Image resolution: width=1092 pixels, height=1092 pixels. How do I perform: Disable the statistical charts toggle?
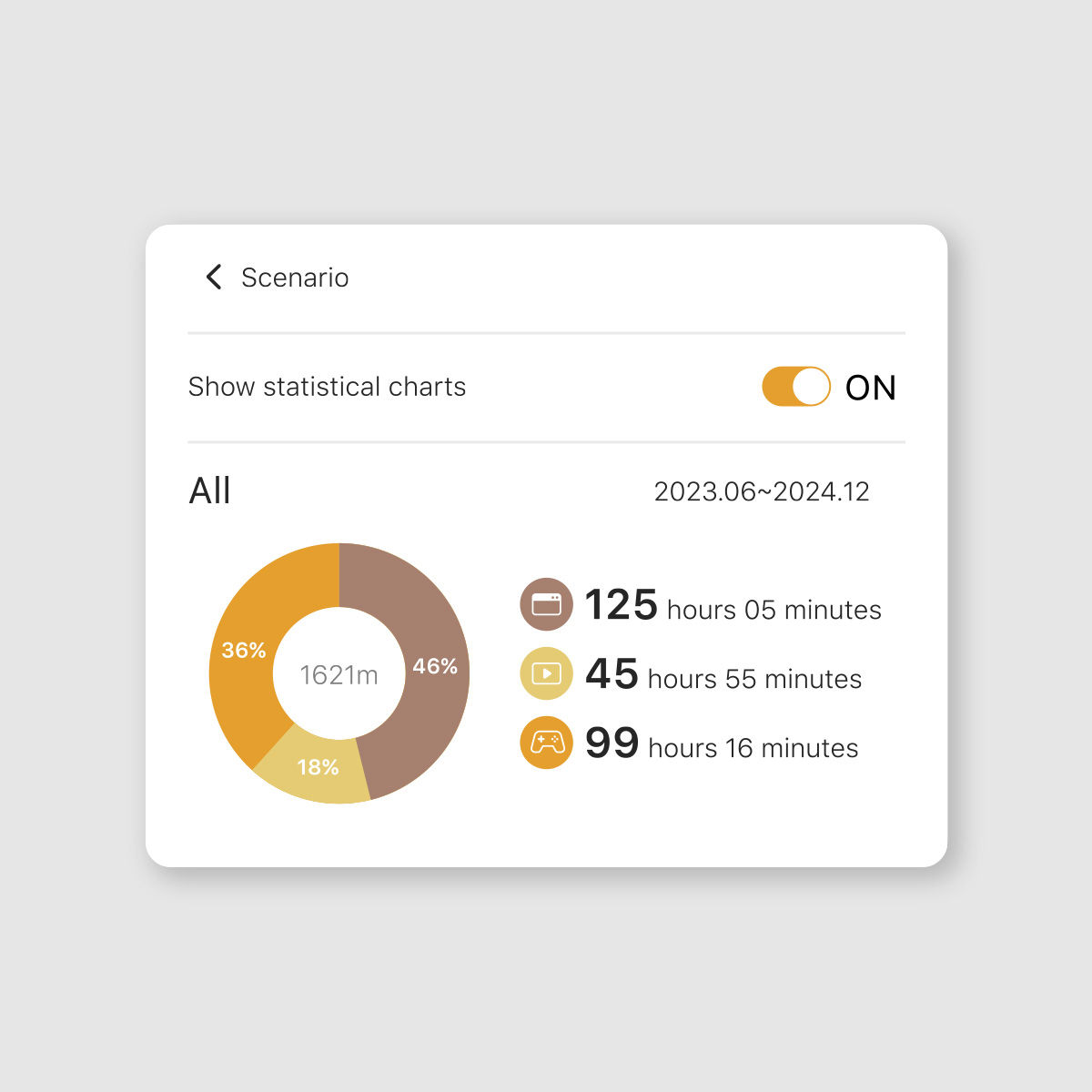tap(795, 386)
